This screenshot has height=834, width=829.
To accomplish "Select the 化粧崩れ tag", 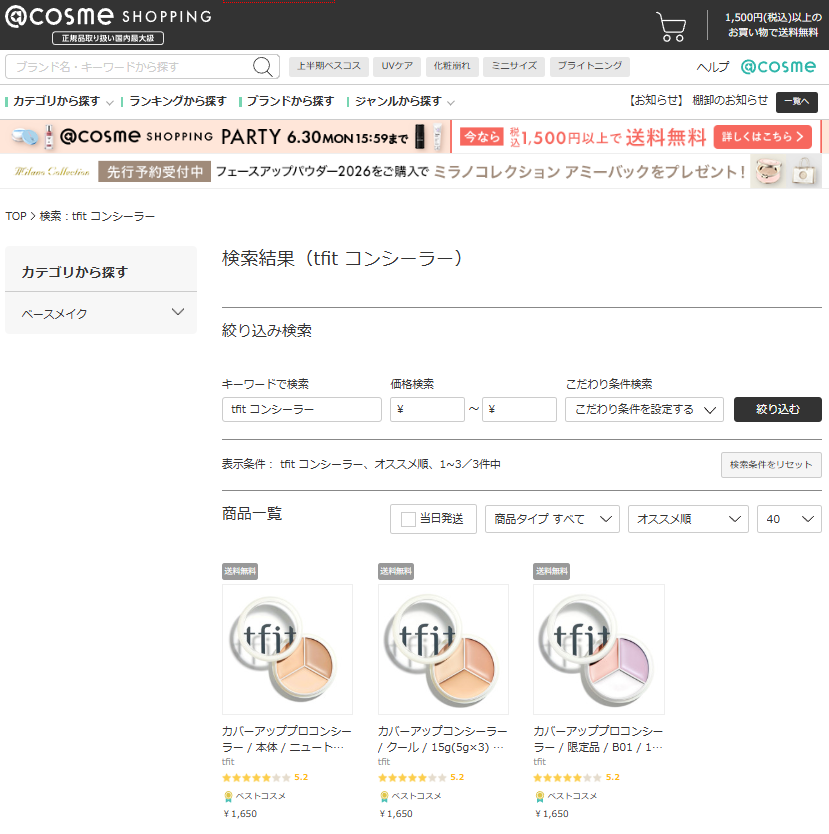I will (452, 66).
